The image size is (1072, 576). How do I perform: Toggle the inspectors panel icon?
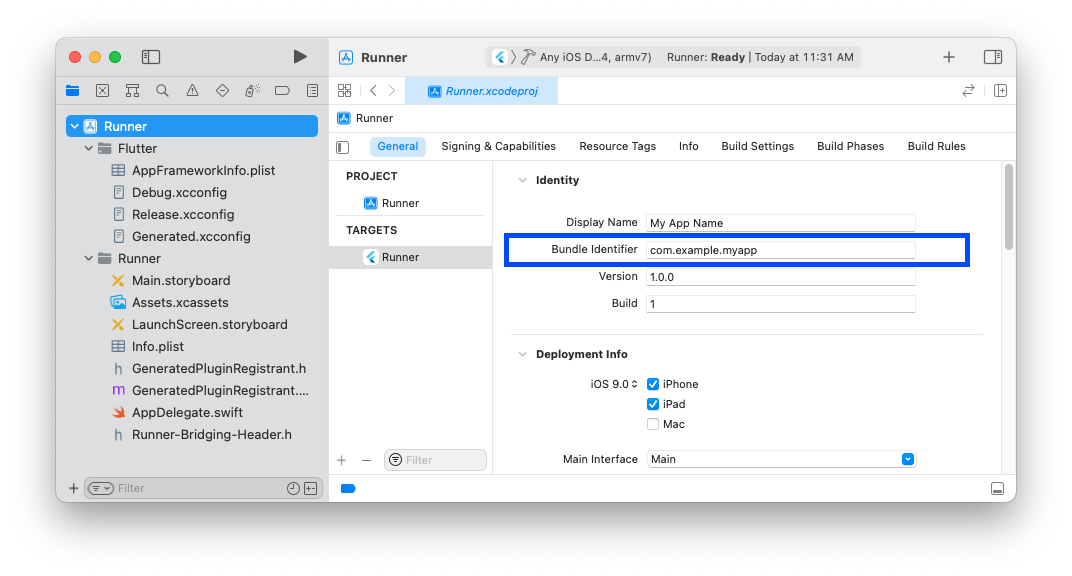point(992,57)
